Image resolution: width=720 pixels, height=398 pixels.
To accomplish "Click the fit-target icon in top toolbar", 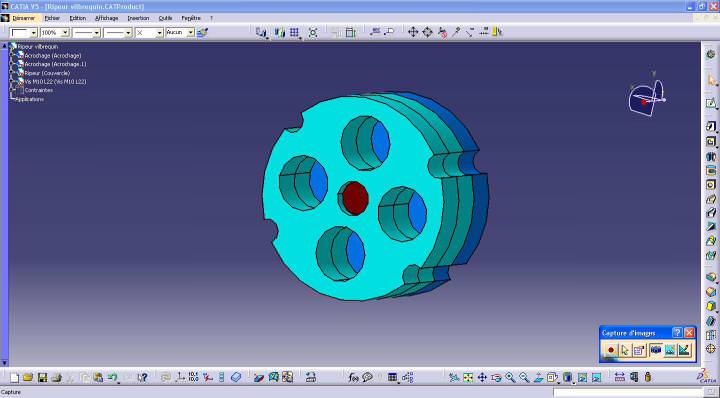I will tap(313, 32).
